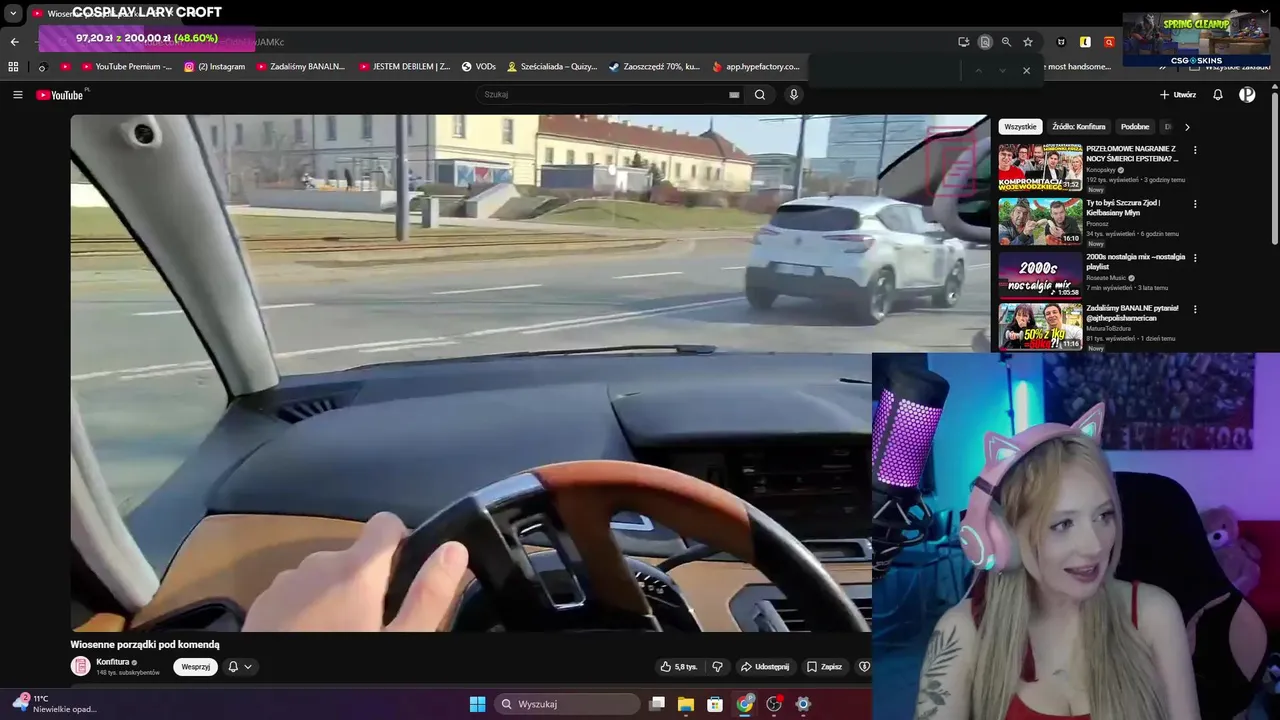Open more options for Szczura Zjod video
The image size is (1280, 720).
coord(1195,204)
